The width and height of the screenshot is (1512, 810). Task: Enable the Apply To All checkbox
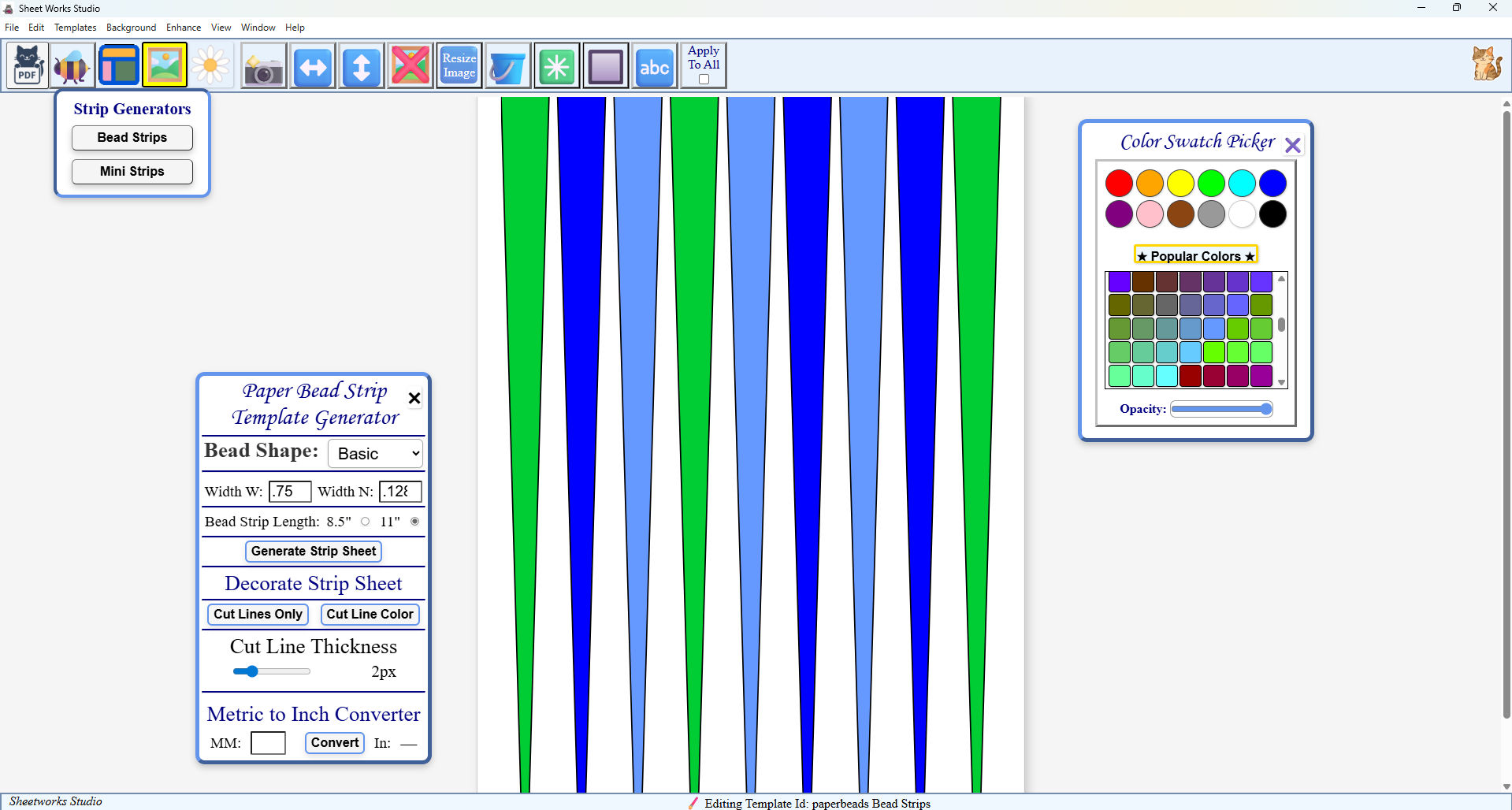tap(704, 80)
